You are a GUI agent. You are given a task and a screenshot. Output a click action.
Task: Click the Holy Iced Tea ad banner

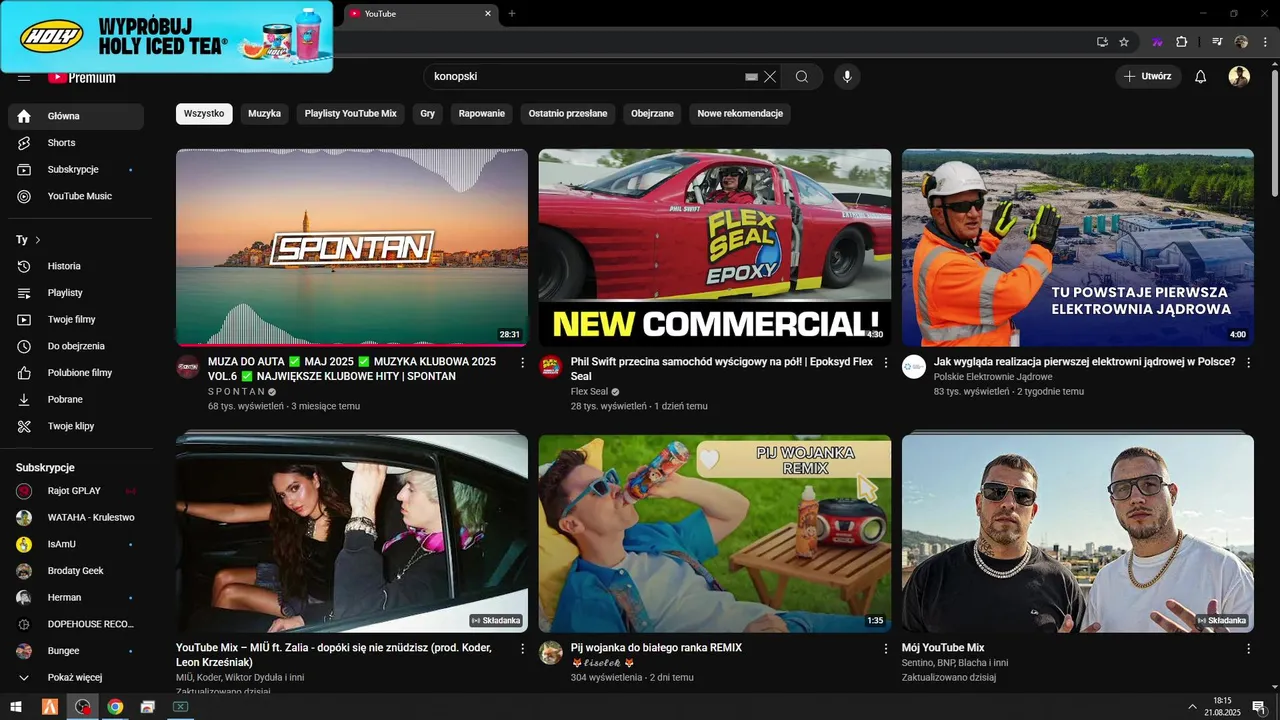click(x=166, y=36)
